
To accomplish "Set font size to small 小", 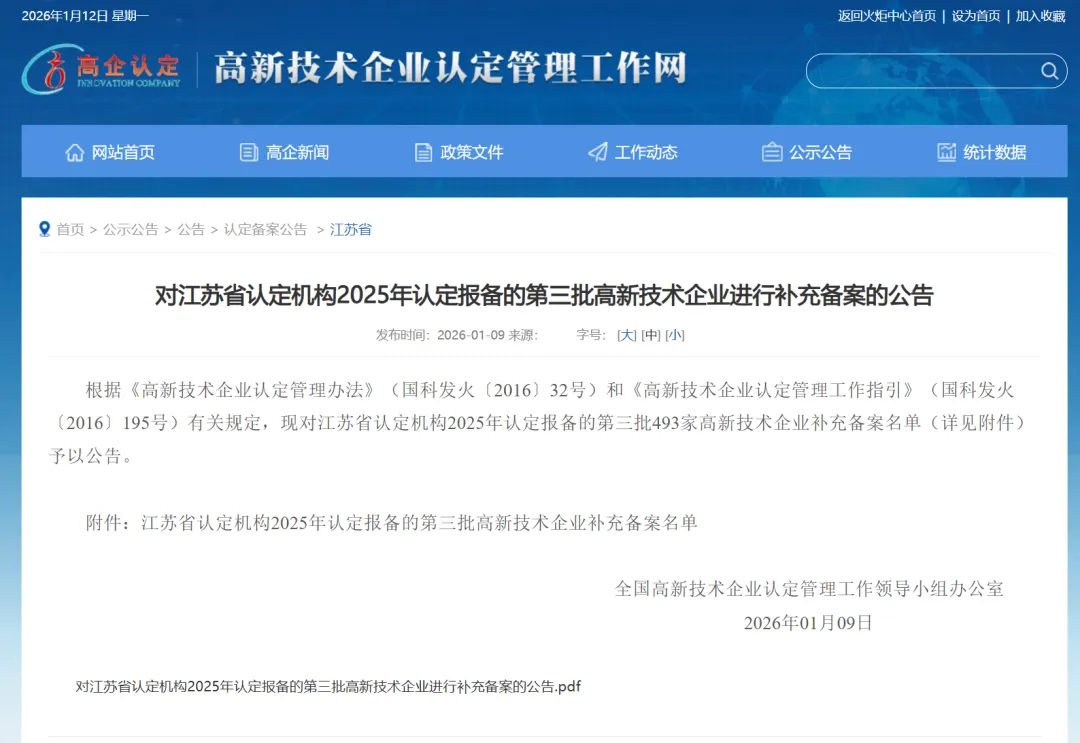I will click(x=675, y=335).
